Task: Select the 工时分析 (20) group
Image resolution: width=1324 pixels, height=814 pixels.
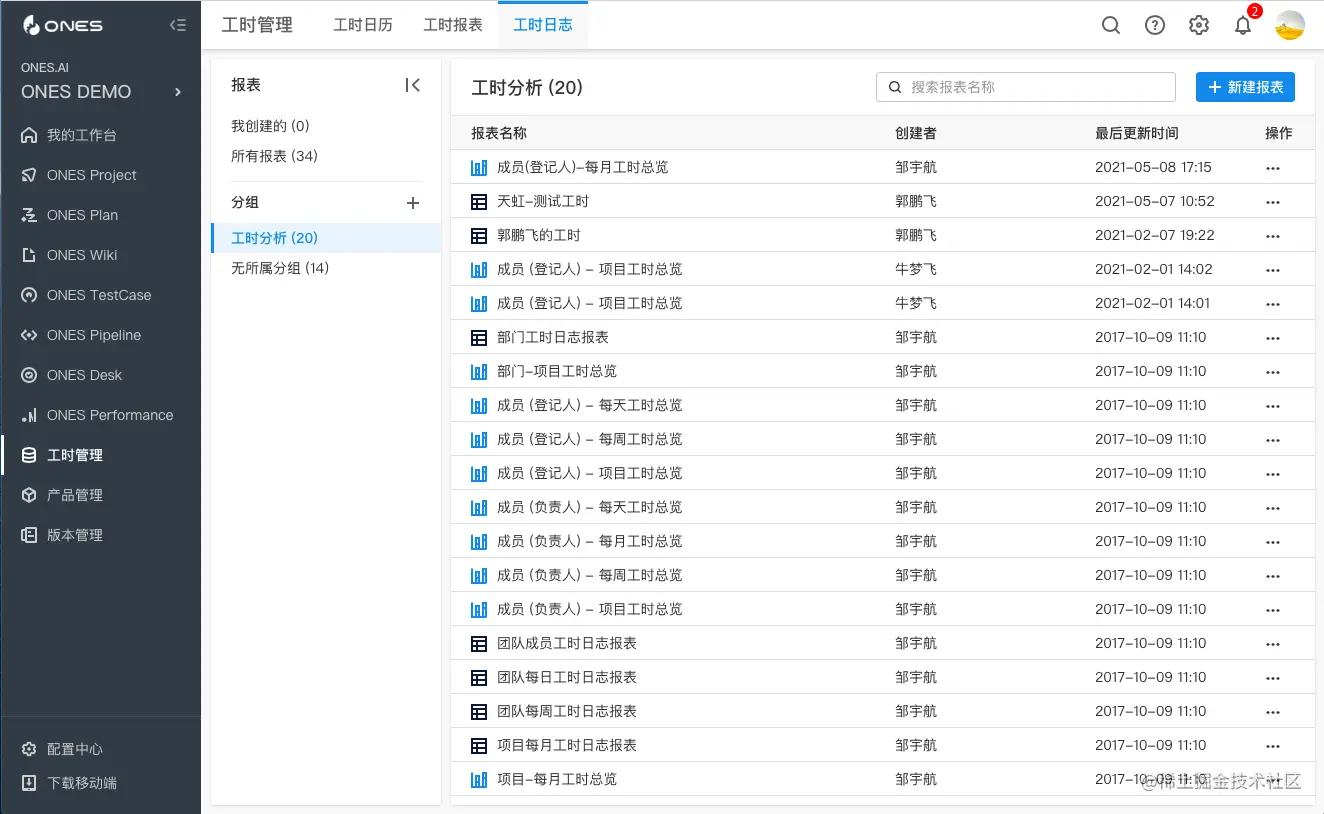Action: coord(326,238)
